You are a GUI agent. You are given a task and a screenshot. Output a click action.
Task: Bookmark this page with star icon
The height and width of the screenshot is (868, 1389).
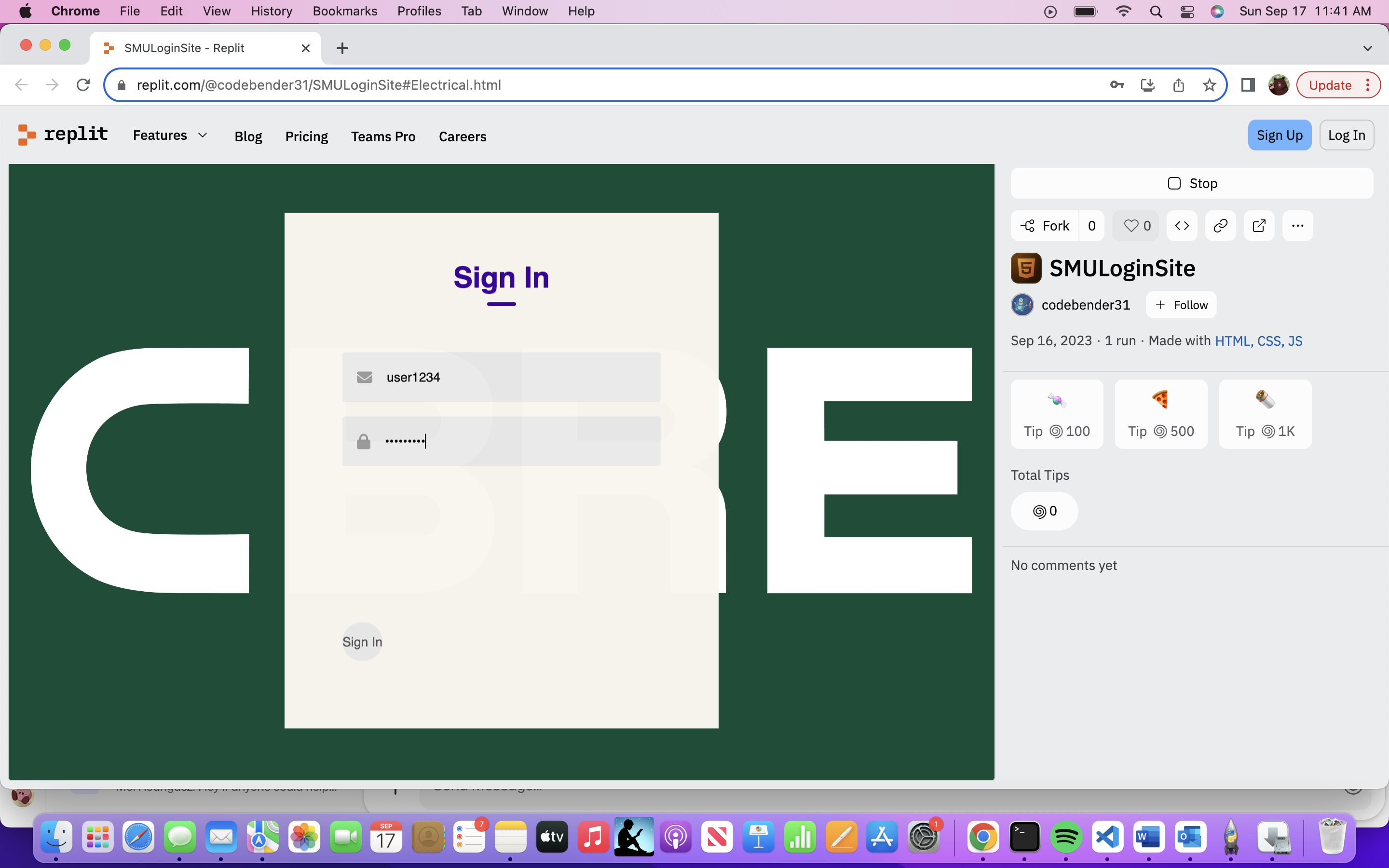[x=1210, y=85]
